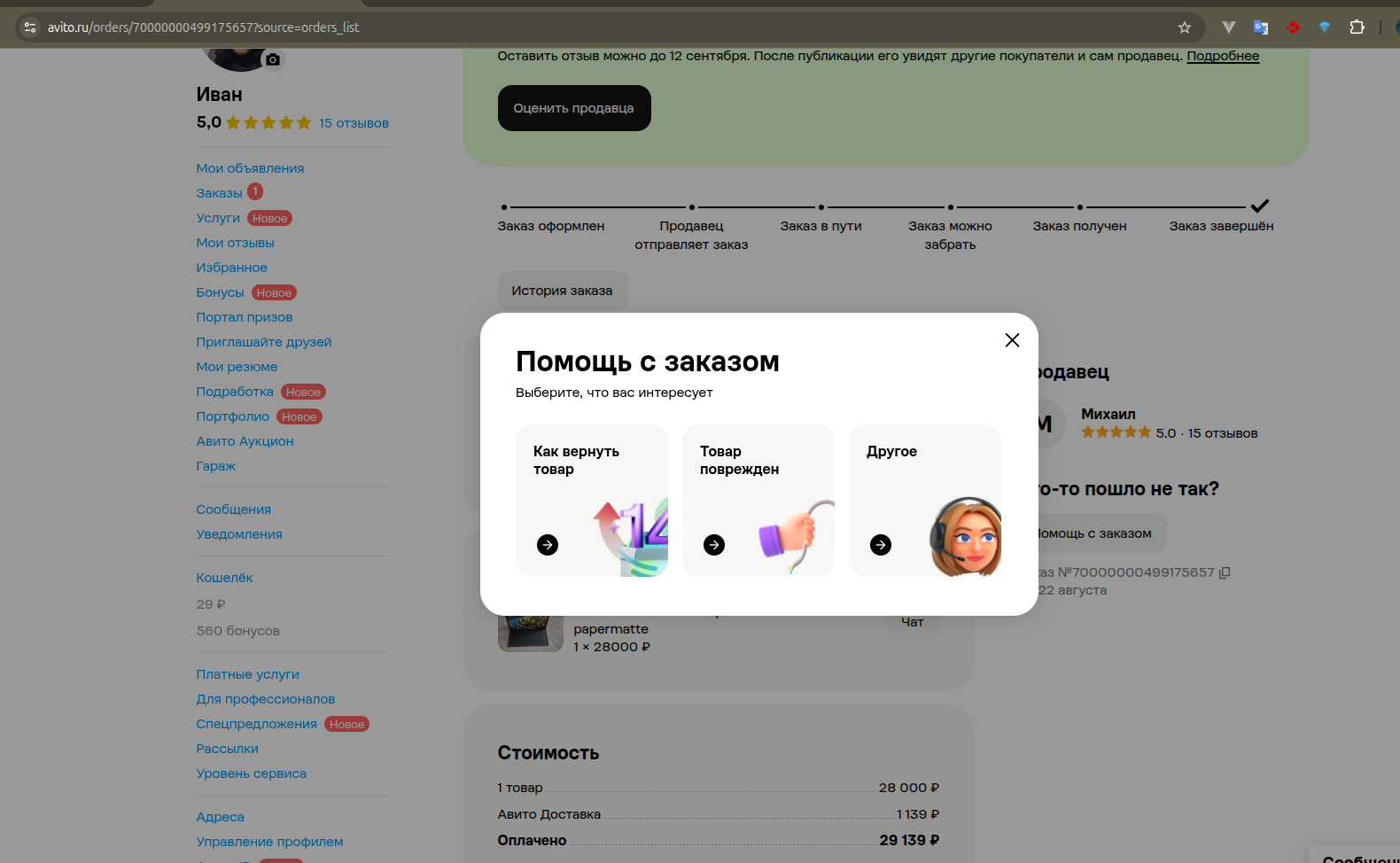Open "Мои объявления" in sidebar
Viewport: 1400px width, 863px height.
pyautogui.click(x=250, y=168)
